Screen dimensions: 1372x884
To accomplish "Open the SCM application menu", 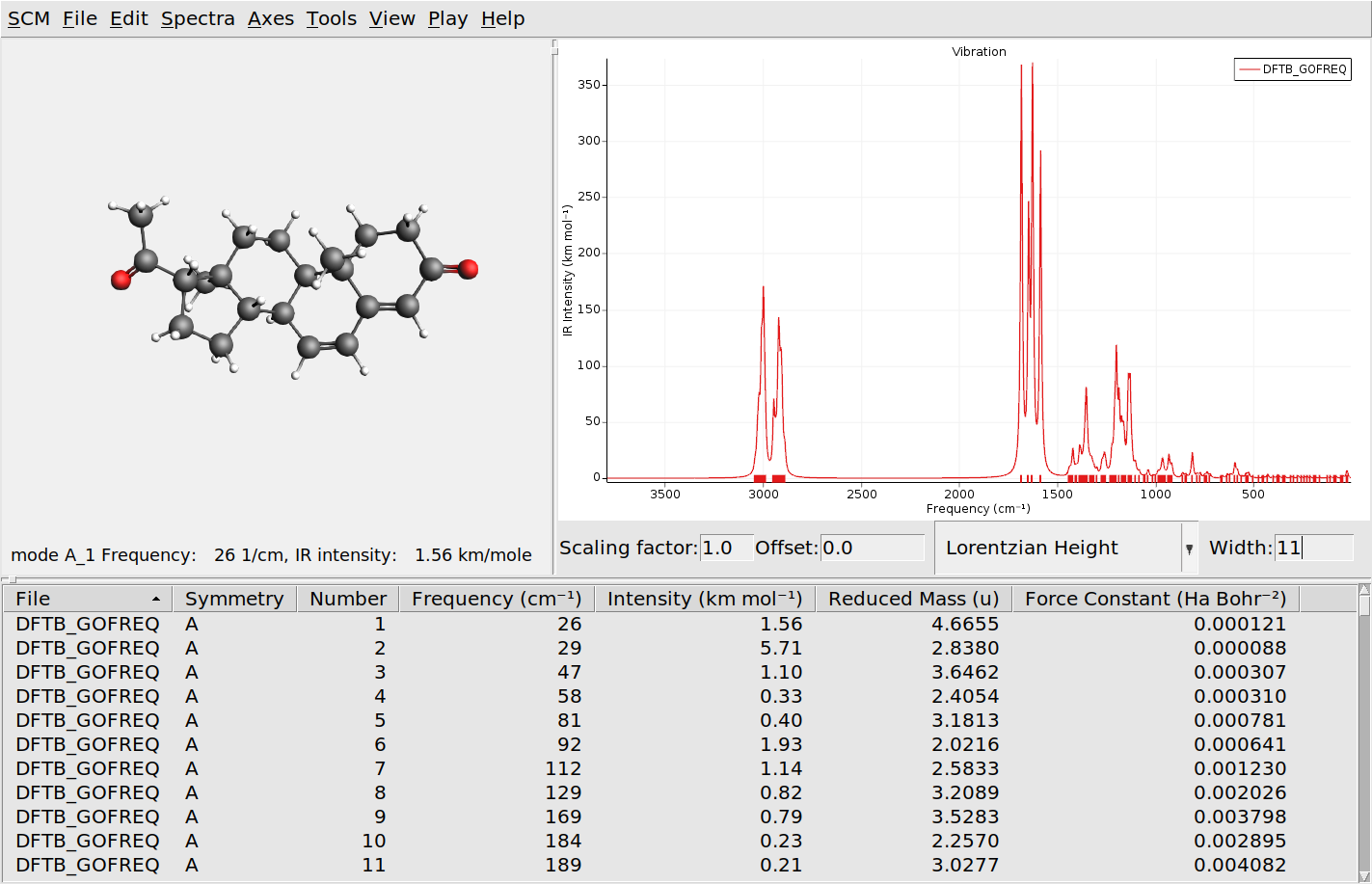I will click(x=28, y=17).
